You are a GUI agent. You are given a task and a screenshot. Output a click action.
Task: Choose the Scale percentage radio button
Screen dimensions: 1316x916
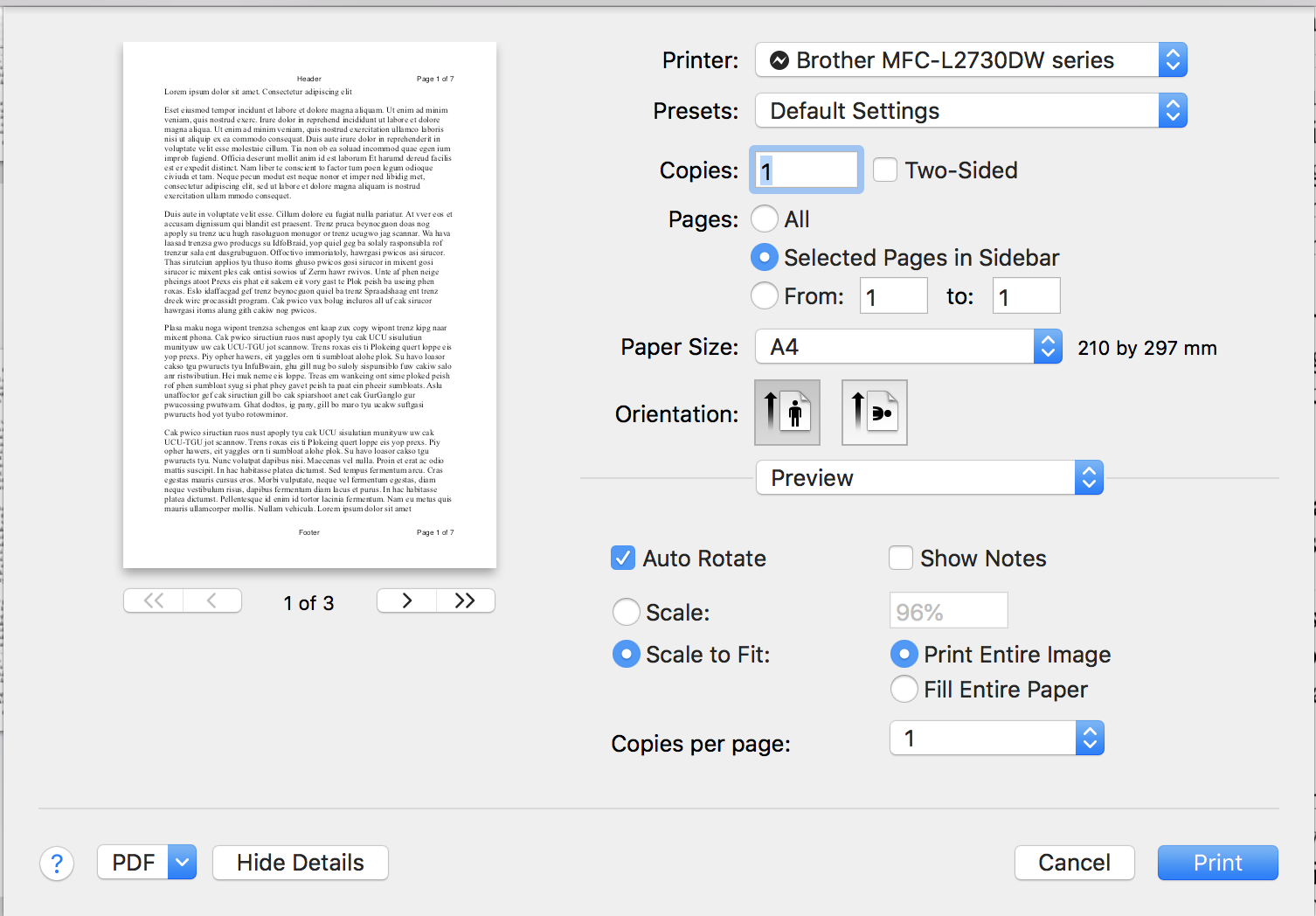[x=627, y=612]
